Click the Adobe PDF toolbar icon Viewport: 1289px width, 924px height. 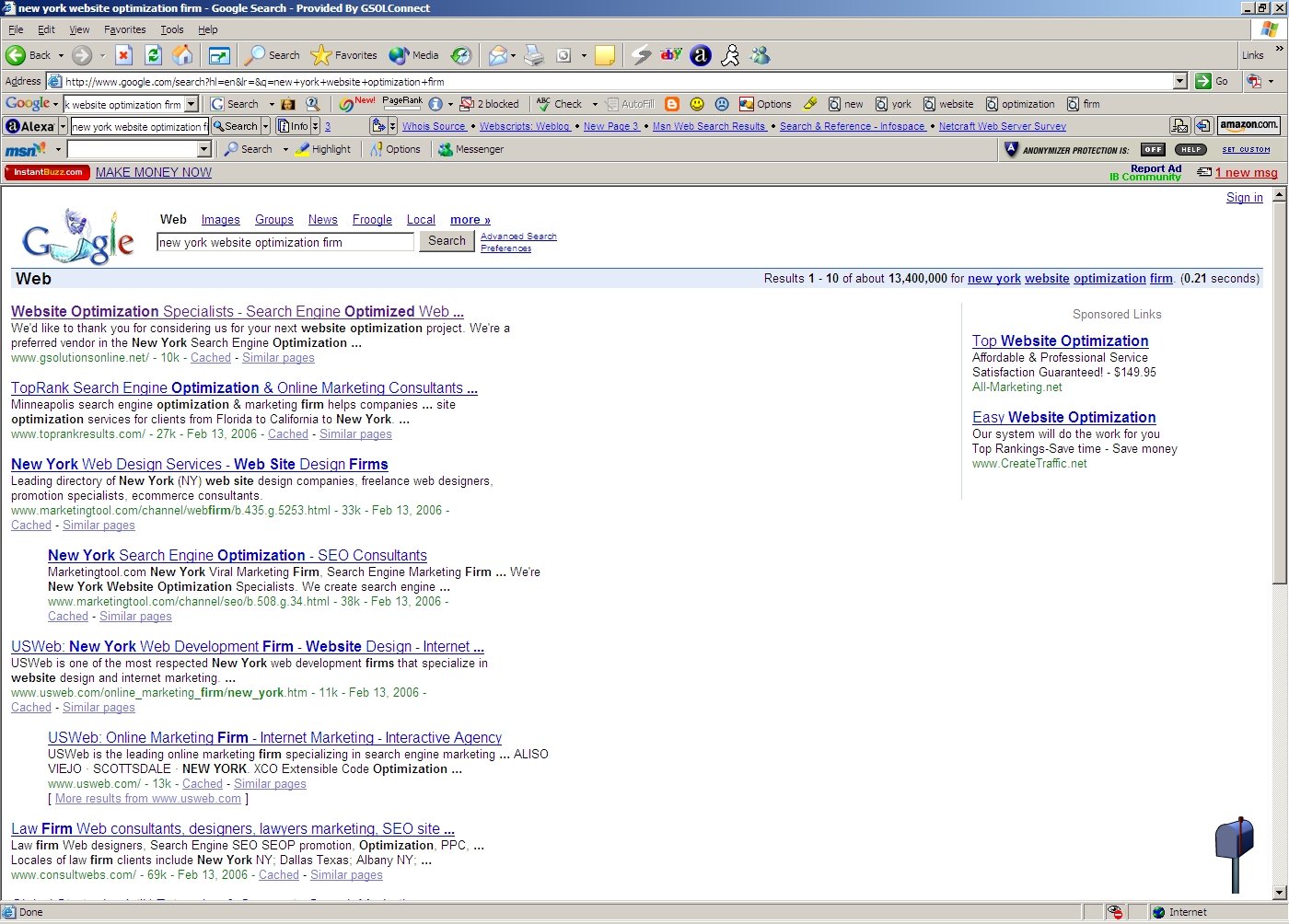1254,81
